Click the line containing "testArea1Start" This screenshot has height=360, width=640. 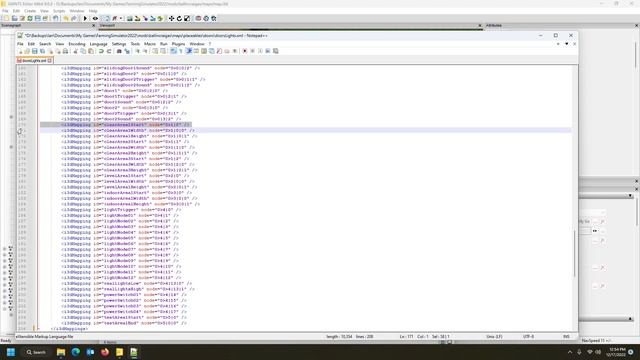124,317
